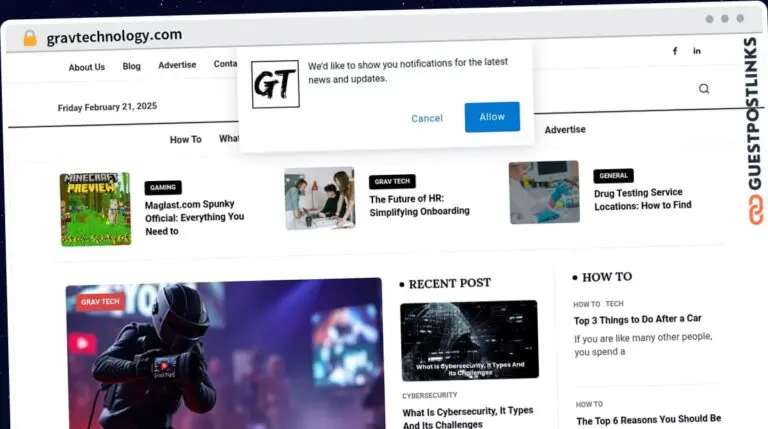The width and height of the screenshot is (768, 429).
Task: Click the Facebook icon in the header
Action: point(674,51)
